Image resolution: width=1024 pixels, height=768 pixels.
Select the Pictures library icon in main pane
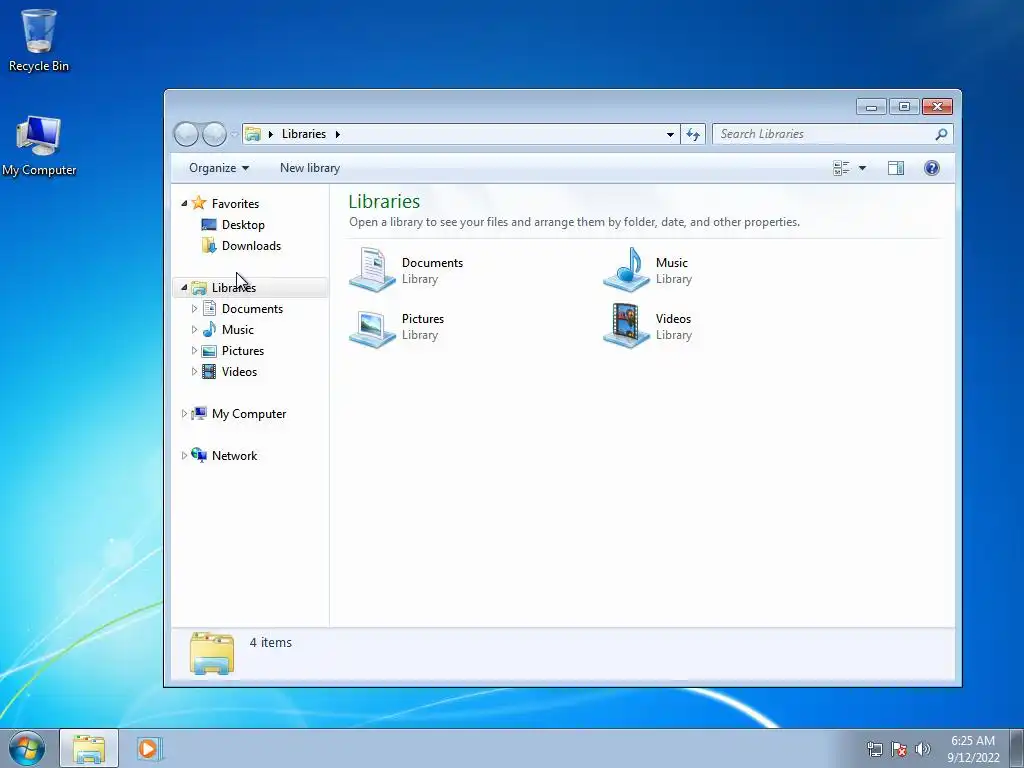pyautogui.click(x=372, y=327)
